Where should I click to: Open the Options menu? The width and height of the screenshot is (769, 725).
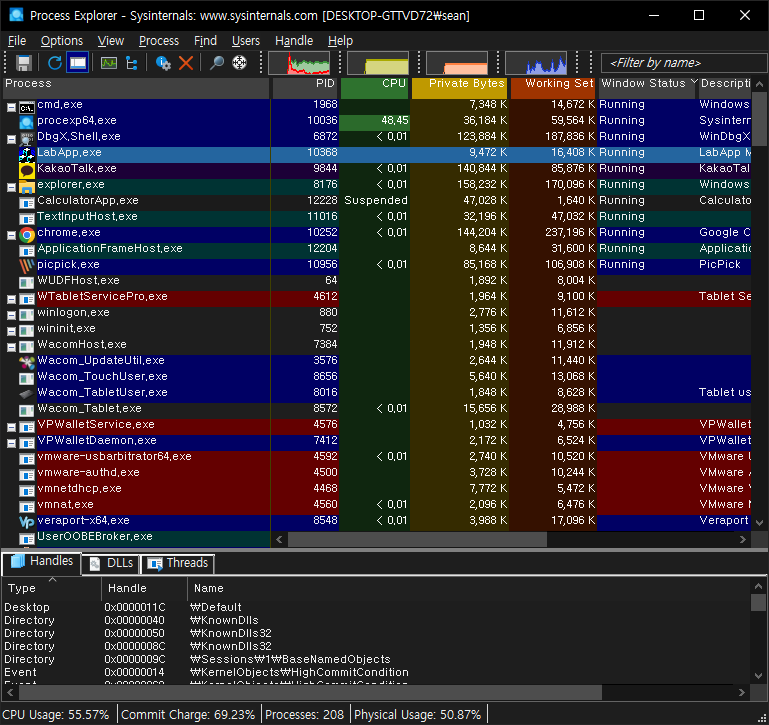(62, 41)
